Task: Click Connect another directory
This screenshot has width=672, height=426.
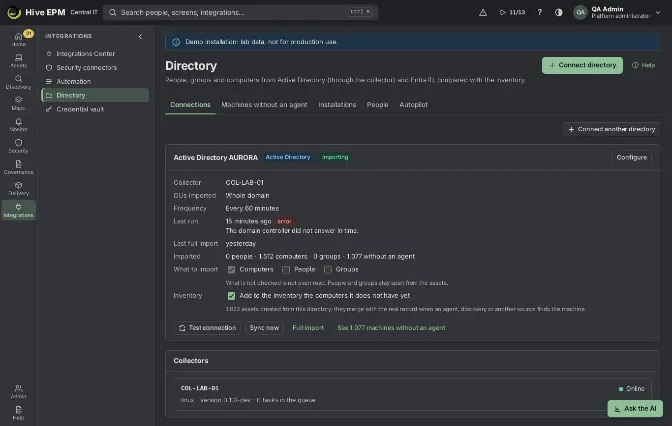Action: coord(611,129)
